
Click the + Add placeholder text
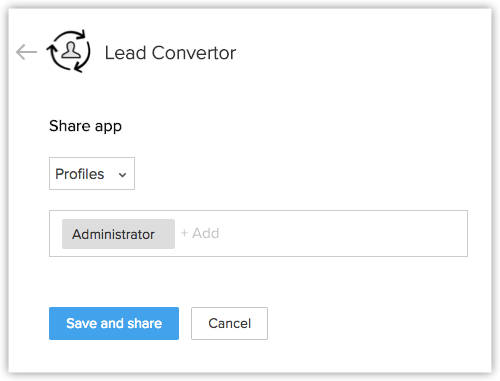200,233
